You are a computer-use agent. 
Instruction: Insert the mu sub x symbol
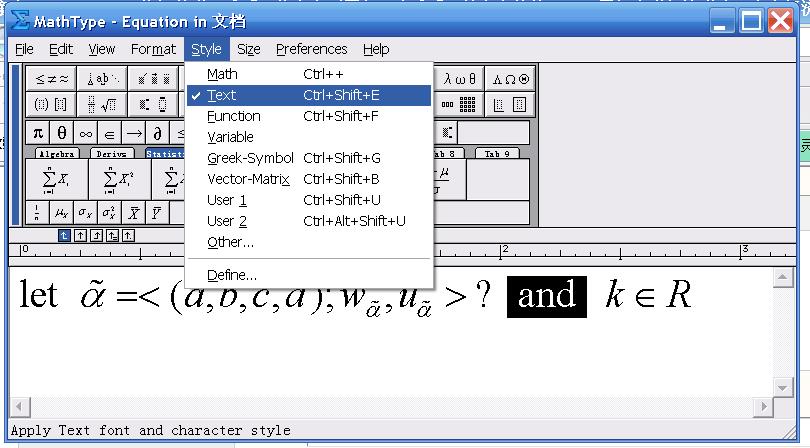(61, 213)
